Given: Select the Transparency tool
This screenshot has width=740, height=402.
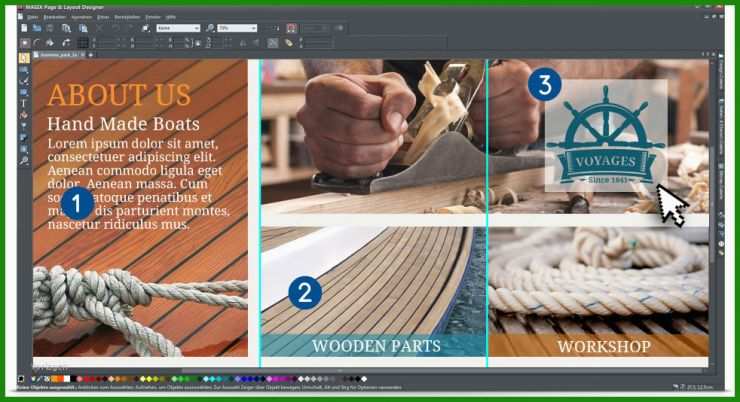Looking at the screenshot, I should coord(24,126).
